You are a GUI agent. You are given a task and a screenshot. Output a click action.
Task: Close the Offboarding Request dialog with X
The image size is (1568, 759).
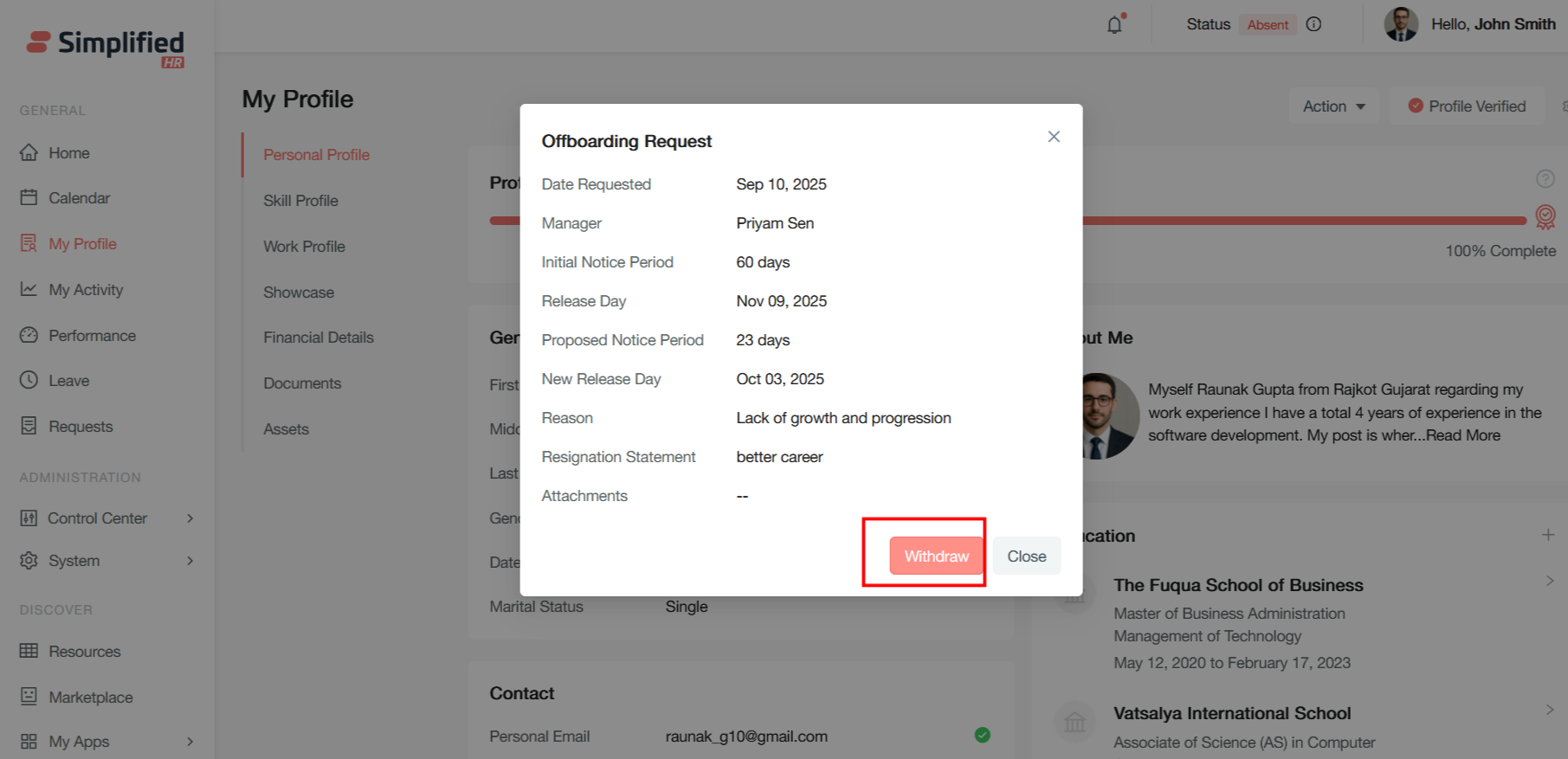pos(1054,137)
